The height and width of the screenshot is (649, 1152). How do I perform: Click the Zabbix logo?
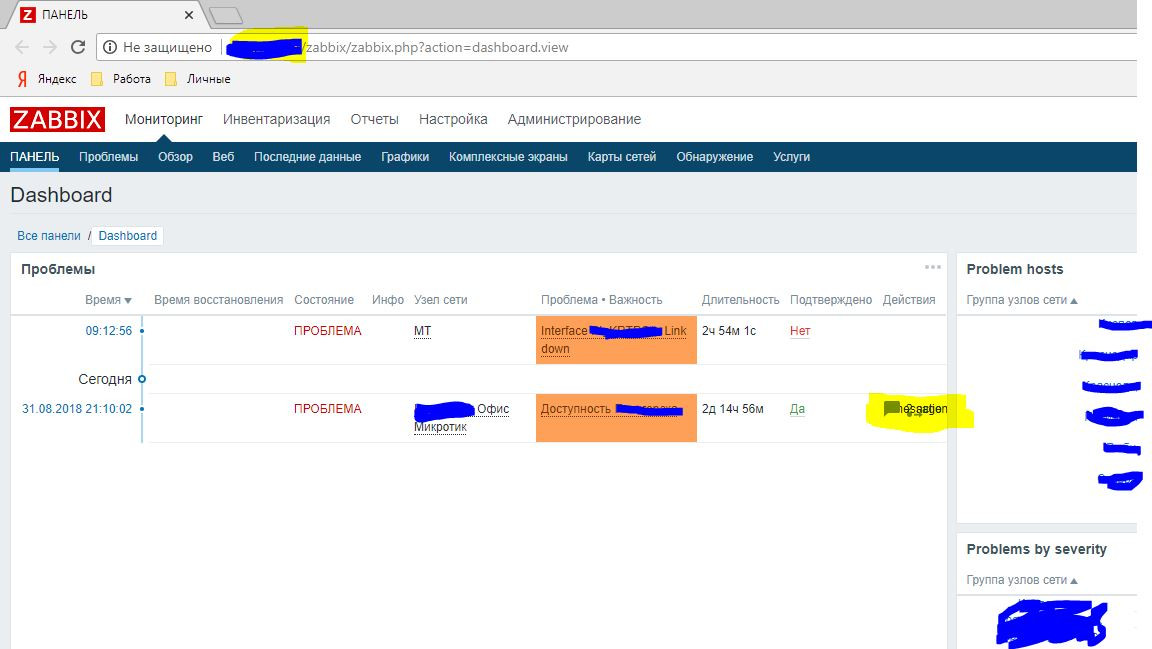point(57,119)
